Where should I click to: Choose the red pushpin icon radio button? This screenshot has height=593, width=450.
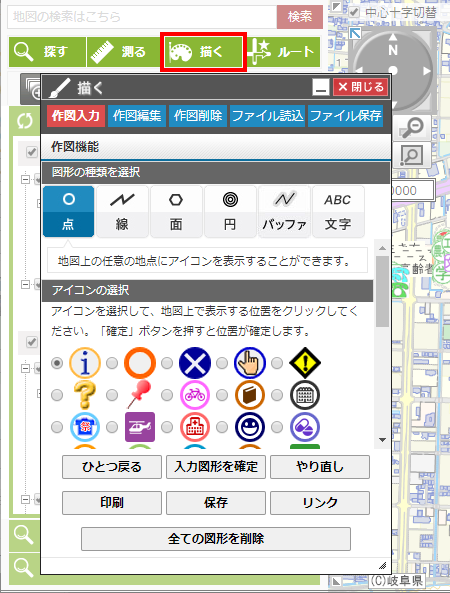coord(112,395)
